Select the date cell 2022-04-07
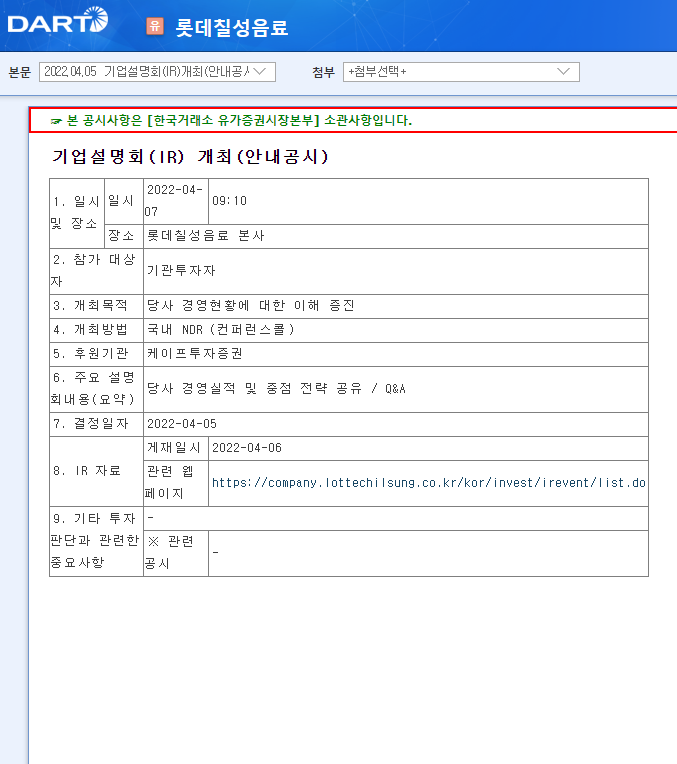The height and width of the screenshot is (764, 677). [x=176, y=201]
